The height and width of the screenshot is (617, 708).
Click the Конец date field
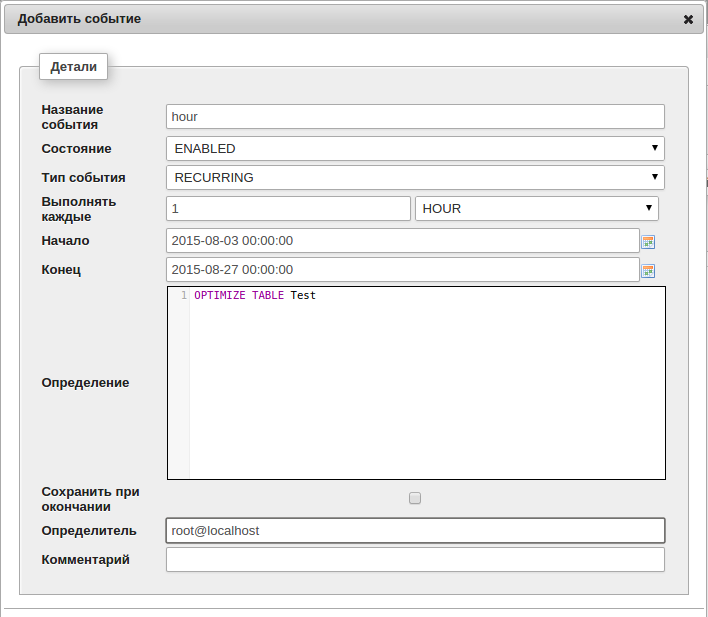pos(402,270)
